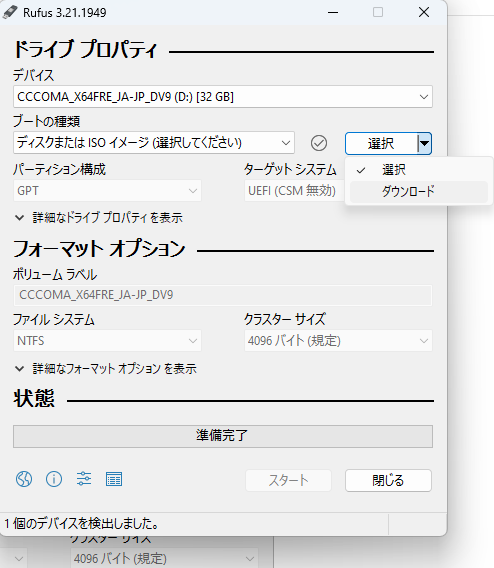Click the arrow beside the 選択 button

coord(424,143)
